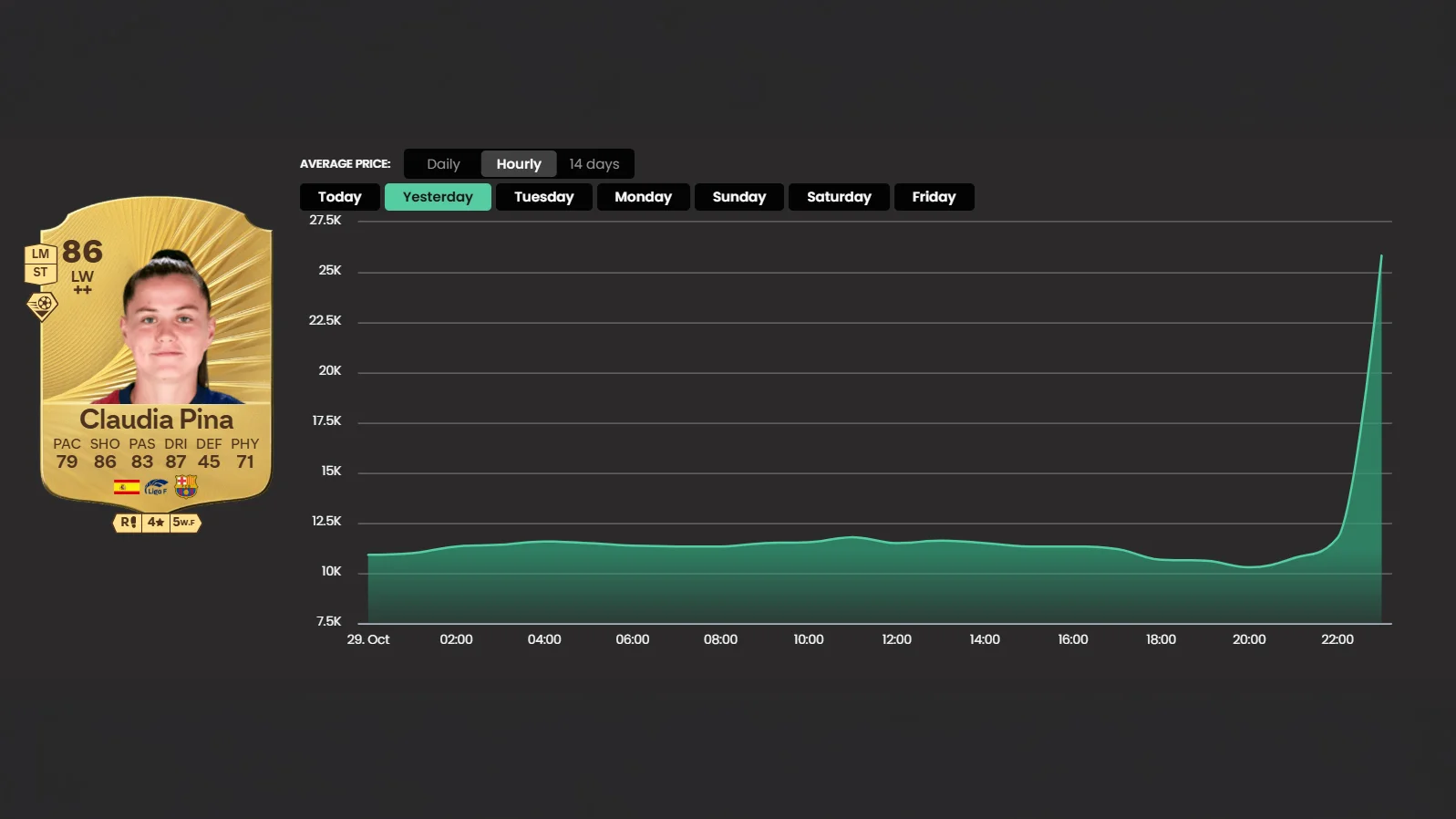
Task: Click the peak of the price chart
Action: click(1381, 256)
